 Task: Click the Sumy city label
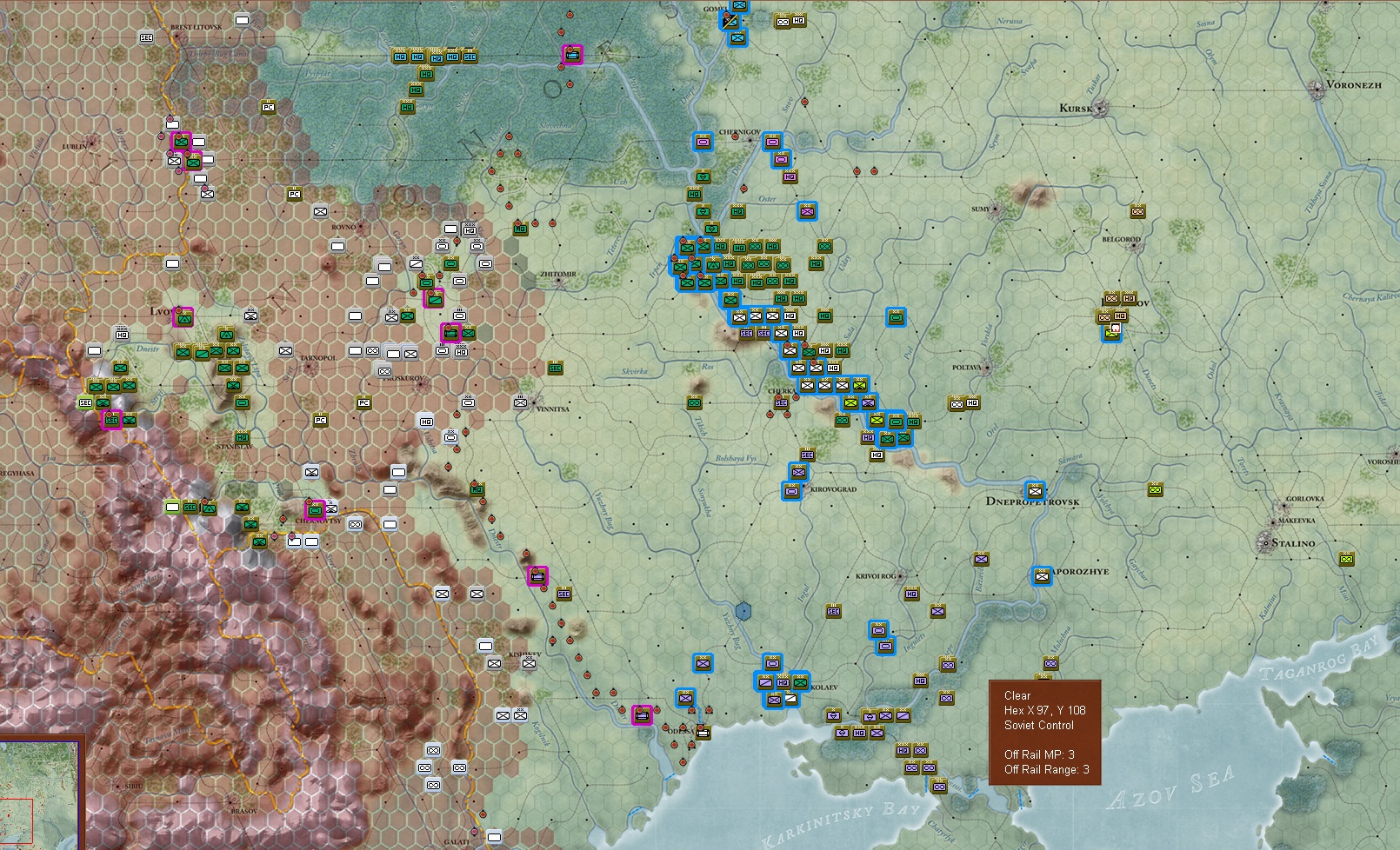pyautogui.click(x=980, y=209)
